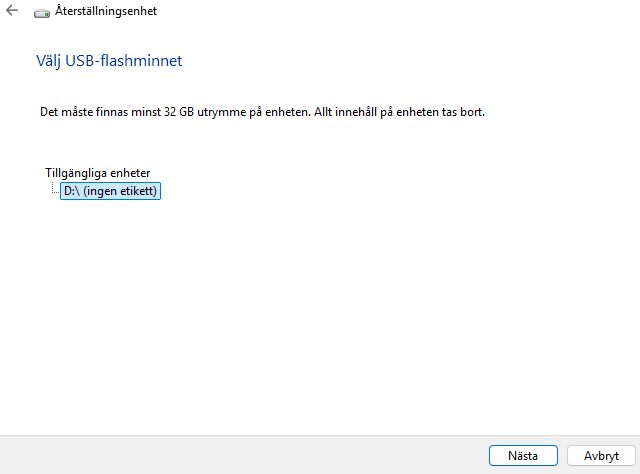Click the Återställningsenhet window title text
The width and height of the screenshot is (640, 474).
106,12
